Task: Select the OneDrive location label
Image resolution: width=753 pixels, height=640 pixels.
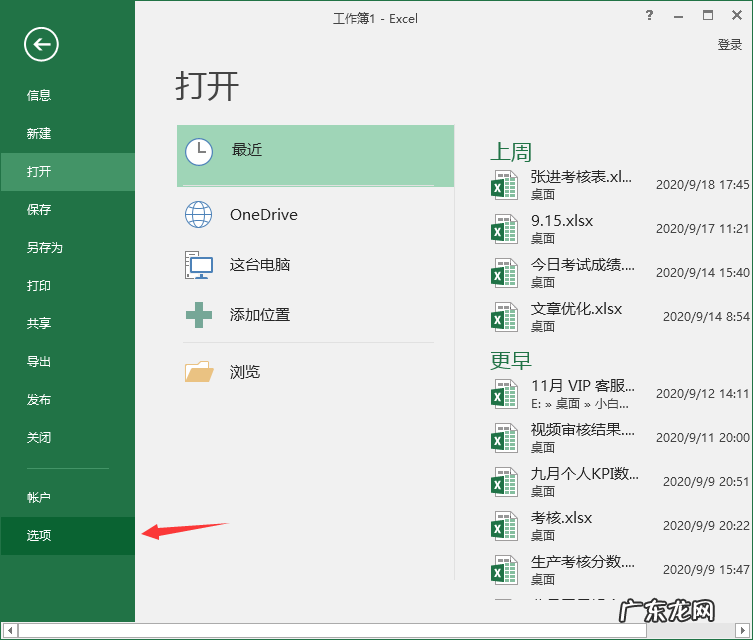Action: pos(264,215)
